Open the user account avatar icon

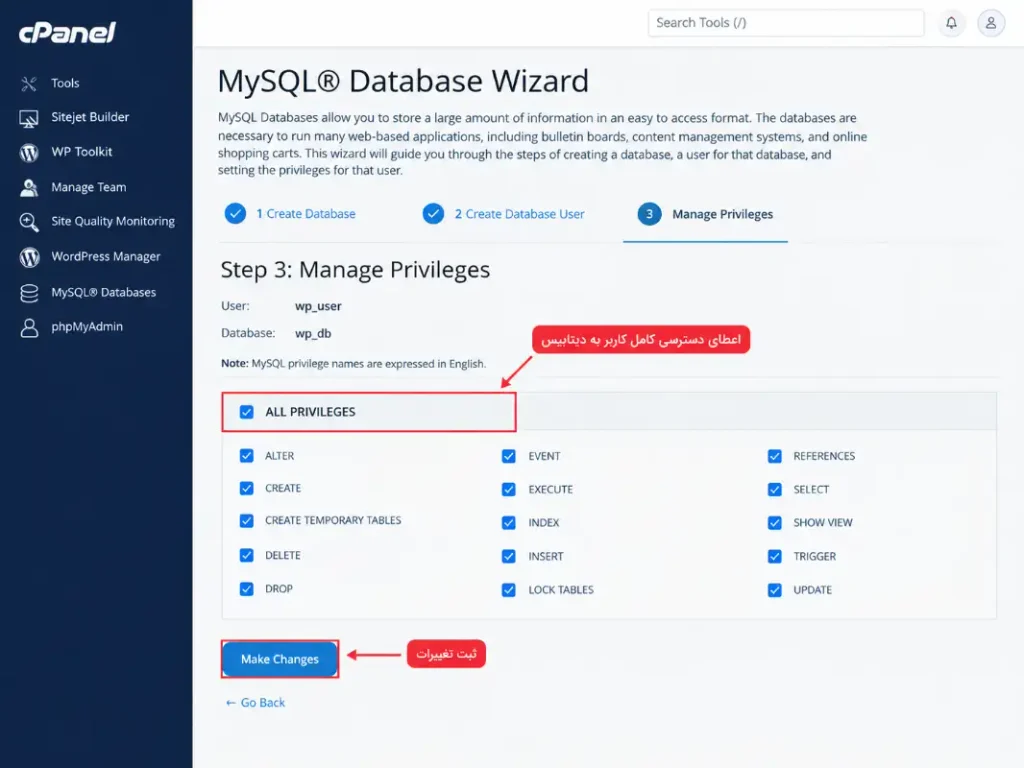[991, 23]
